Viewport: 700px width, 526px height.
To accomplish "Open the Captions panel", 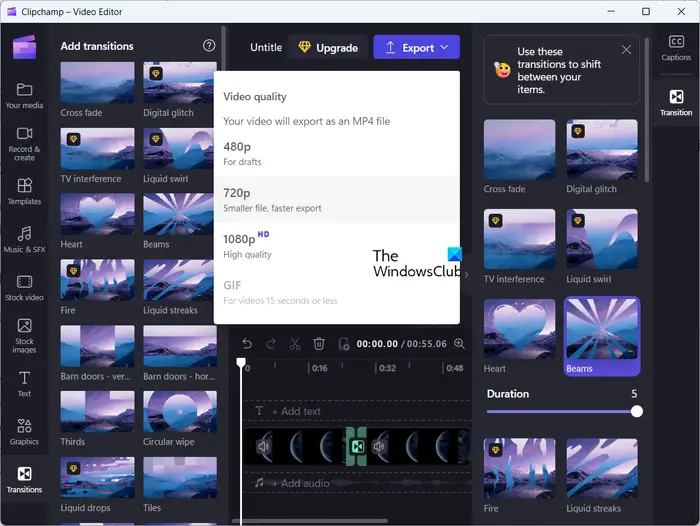I will pyautogui.click(x=676, y=48).
